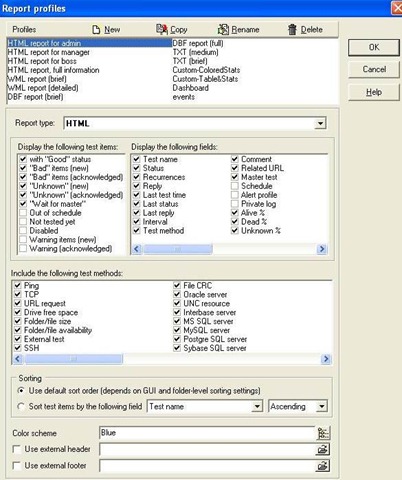This screenshot has width=402, height=480.
Task: Click the fields list horizontal scrollbar thumb
Action: (x=178, y=249)
